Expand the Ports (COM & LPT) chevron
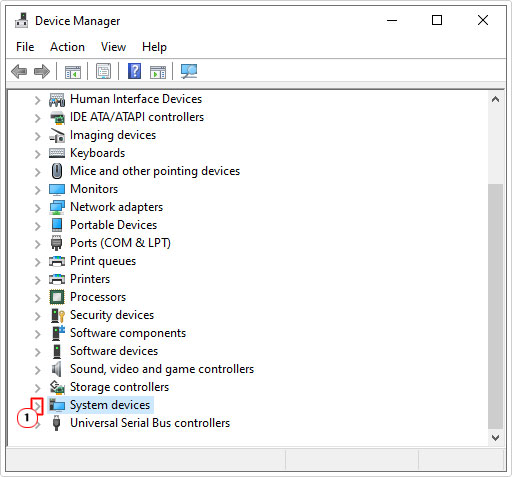Viewport: 512px width, 477px height. (37, 244)
